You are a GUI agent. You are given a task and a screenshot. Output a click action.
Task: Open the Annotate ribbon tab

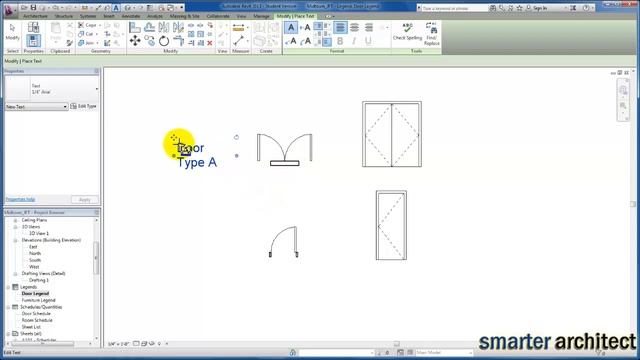tap(131, 16)
